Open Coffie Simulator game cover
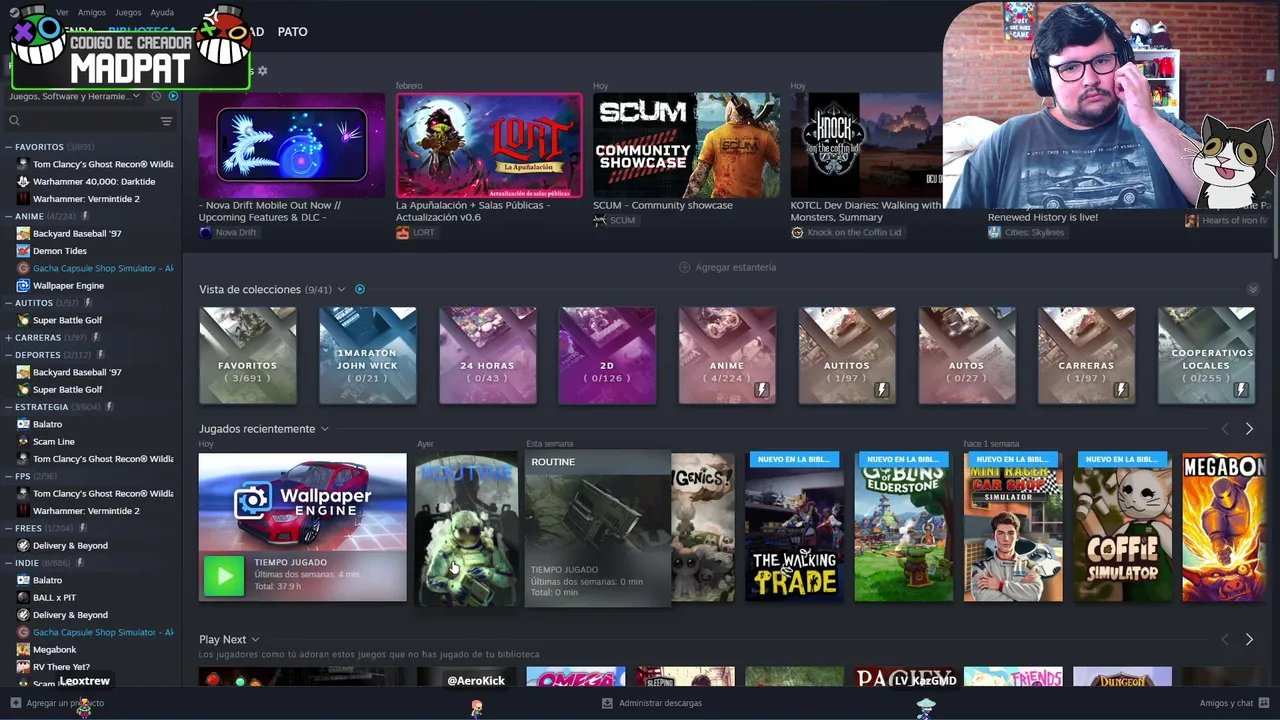Viewport: 1280px width, 720px height. click(x=1122, y=527)
